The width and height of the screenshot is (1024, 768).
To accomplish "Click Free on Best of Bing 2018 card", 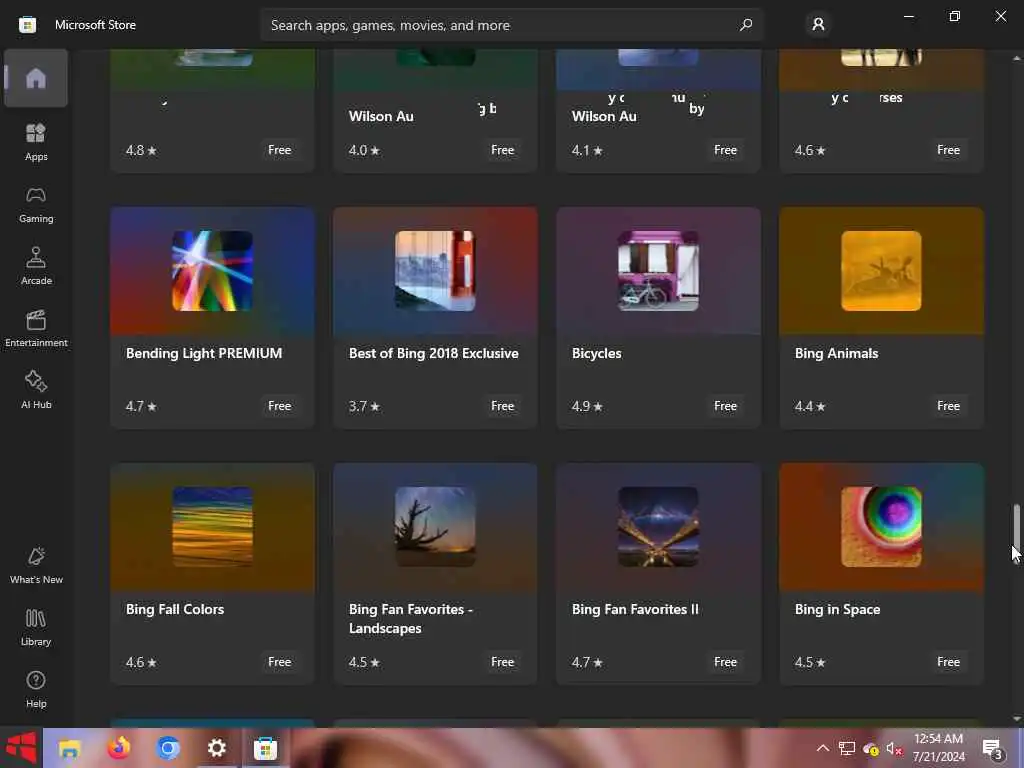I will click(502, 406).
